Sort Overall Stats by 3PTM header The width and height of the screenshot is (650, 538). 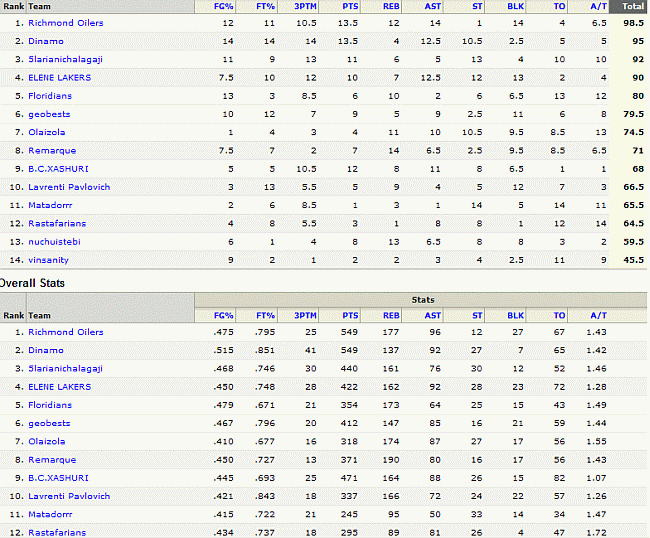click(x=305, y=315)
